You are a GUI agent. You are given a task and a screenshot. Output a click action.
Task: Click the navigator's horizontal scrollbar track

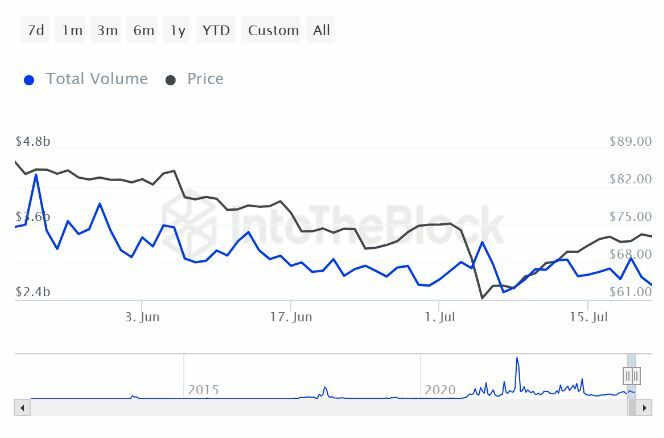(330, 407)
